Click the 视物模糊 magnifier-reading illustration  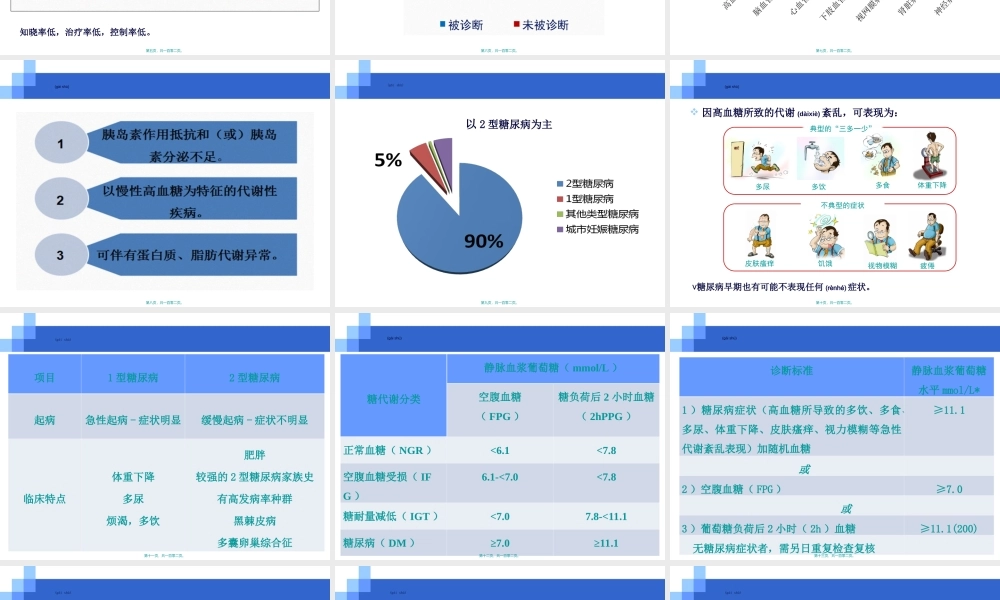click(x=878, y=238)
